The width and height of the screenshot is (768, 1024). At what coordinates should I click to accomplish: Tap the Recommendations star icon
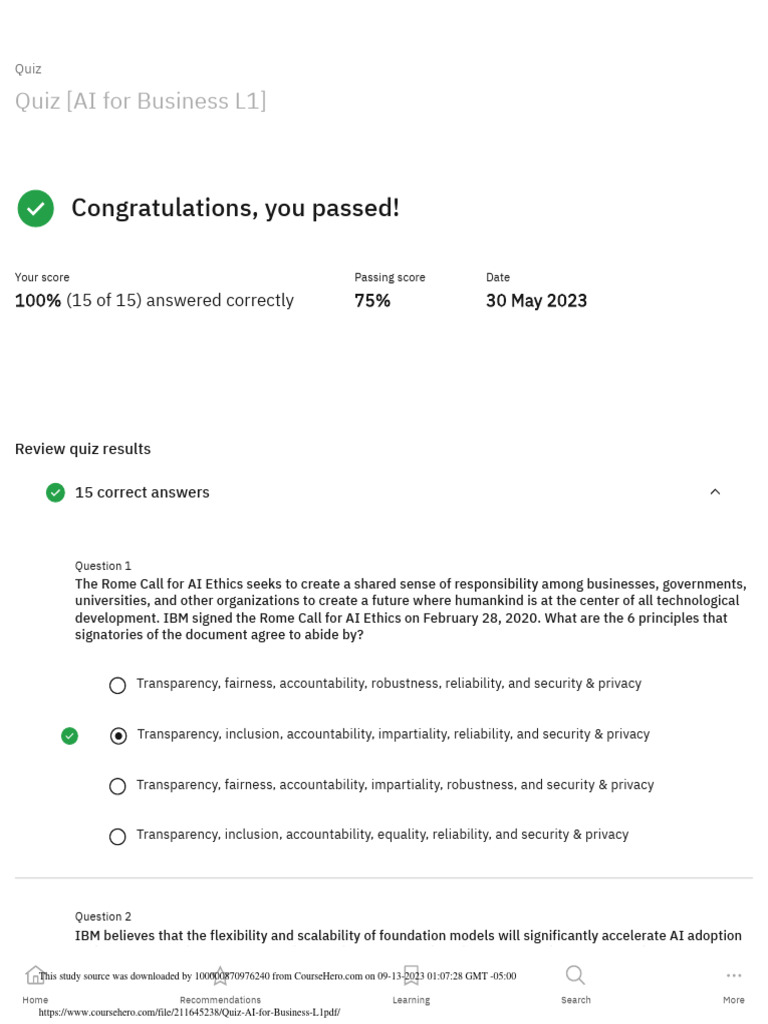tap(220, 975)
